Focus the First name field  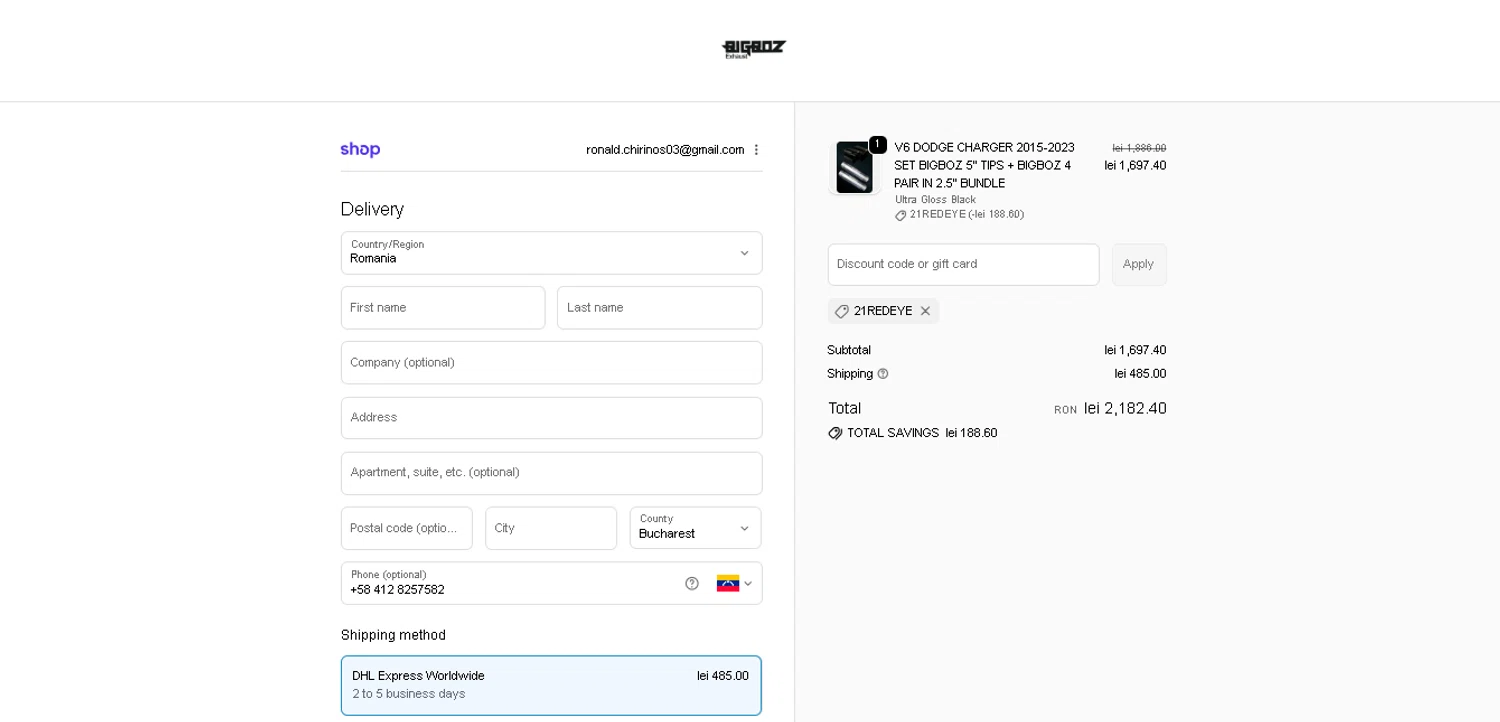tap(443, 308)
